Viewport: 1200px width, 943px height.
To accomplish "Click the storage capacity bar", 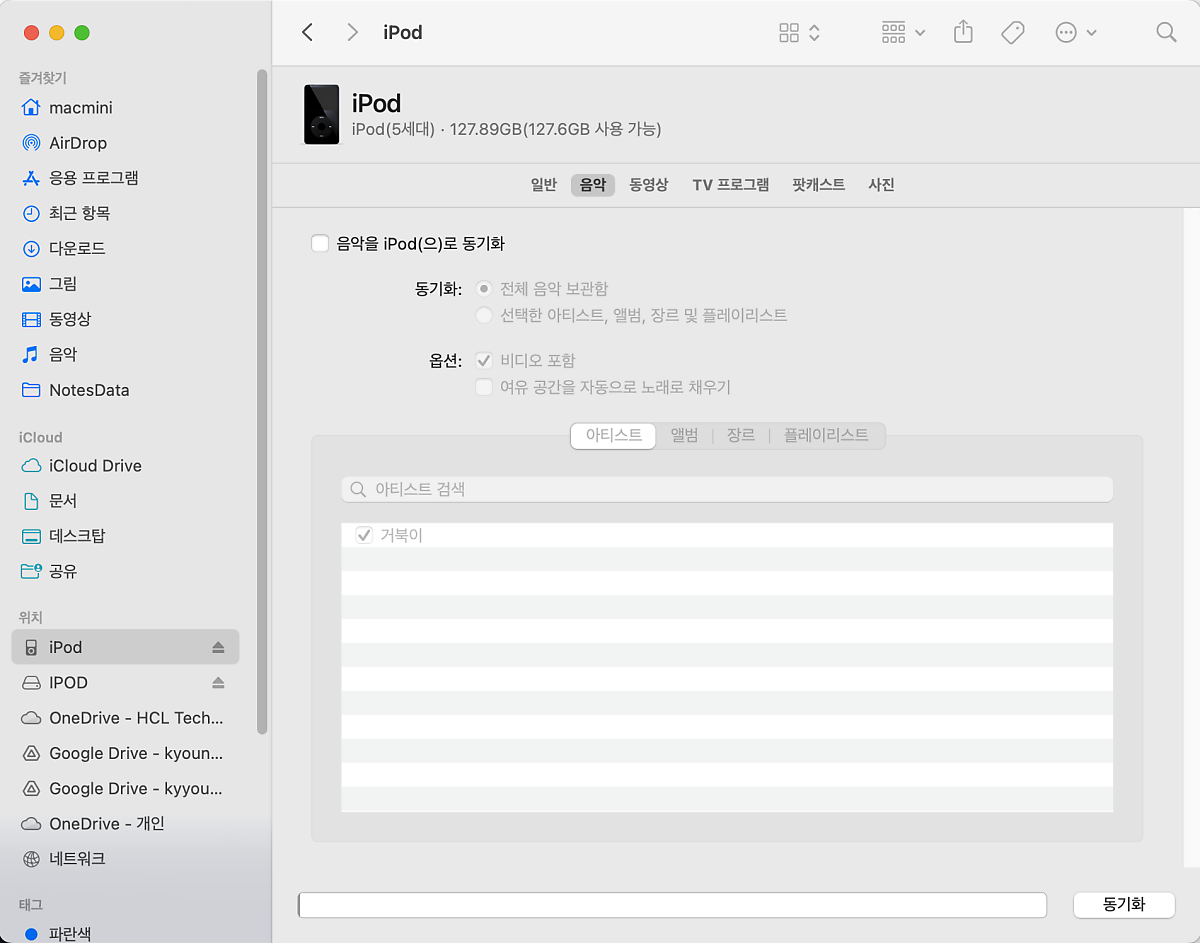I will [672, 905].
